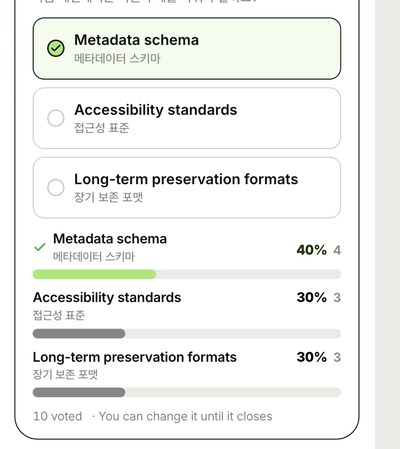Click the Metadata schema result label

point(110,239)
